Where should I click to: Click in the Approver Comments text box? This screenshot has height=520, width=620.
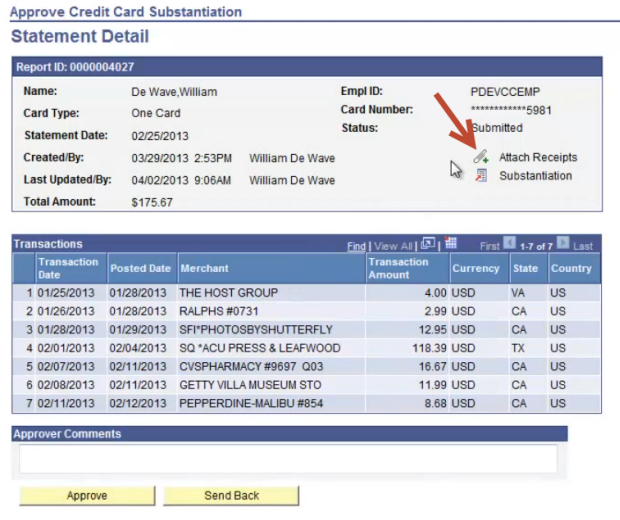288,459
